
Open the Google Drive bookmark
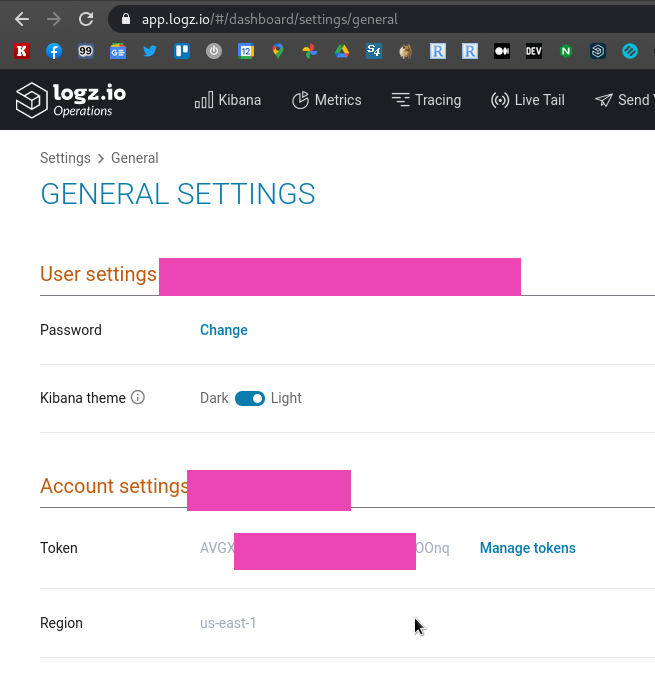click(342, 51)
